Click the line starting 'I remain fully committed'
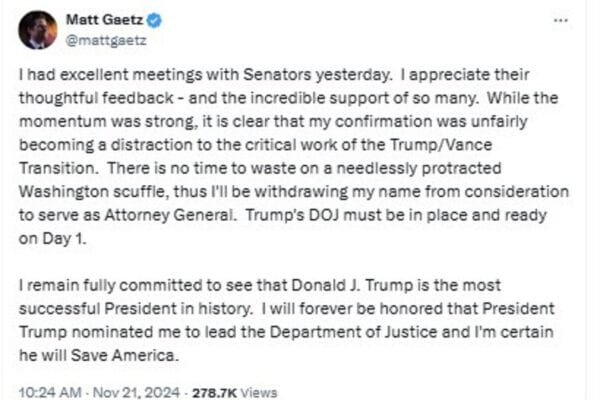 pos(260,286)
